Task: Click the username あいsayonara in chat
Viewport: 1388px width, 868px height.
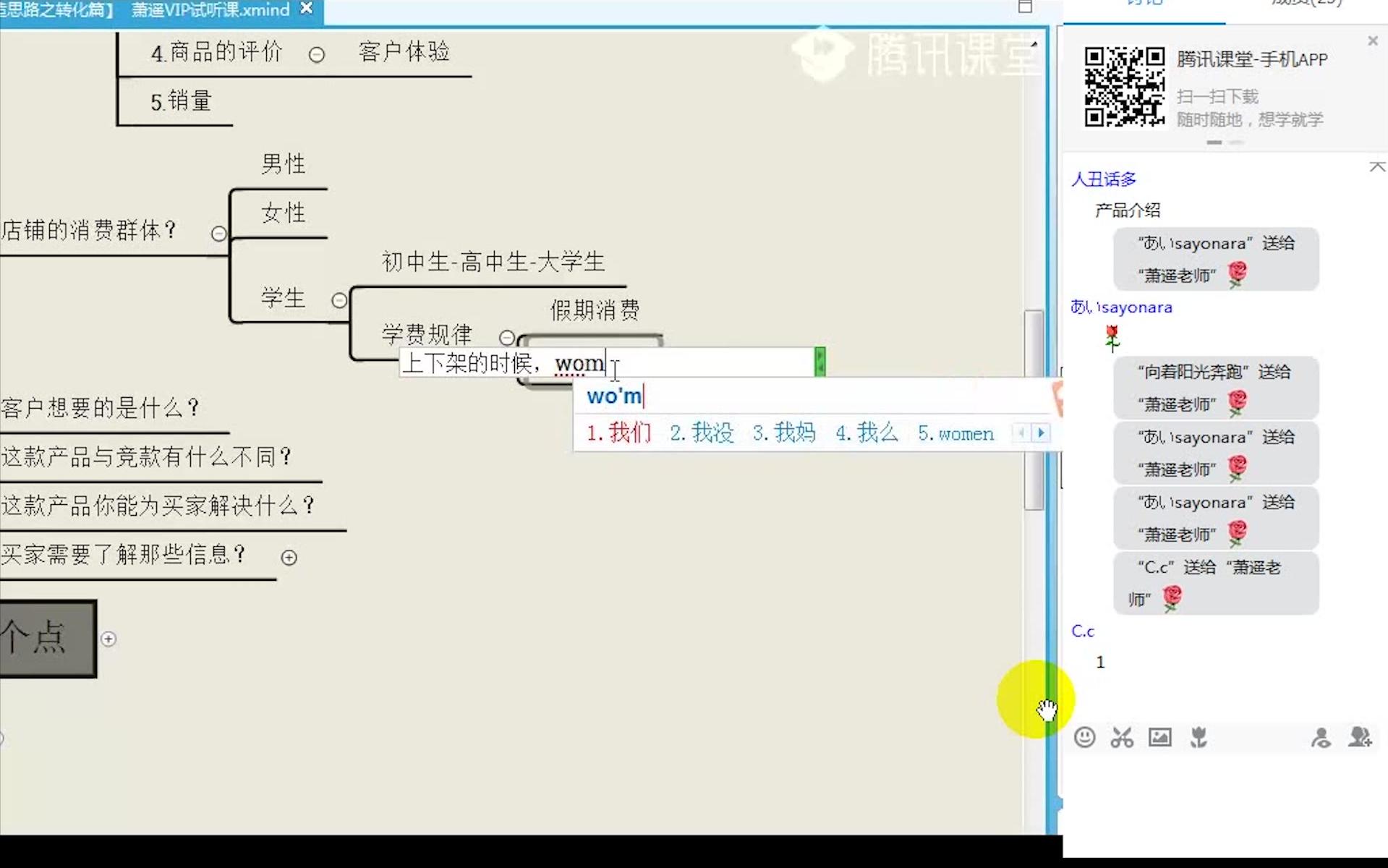Action: coord(1121,307)
